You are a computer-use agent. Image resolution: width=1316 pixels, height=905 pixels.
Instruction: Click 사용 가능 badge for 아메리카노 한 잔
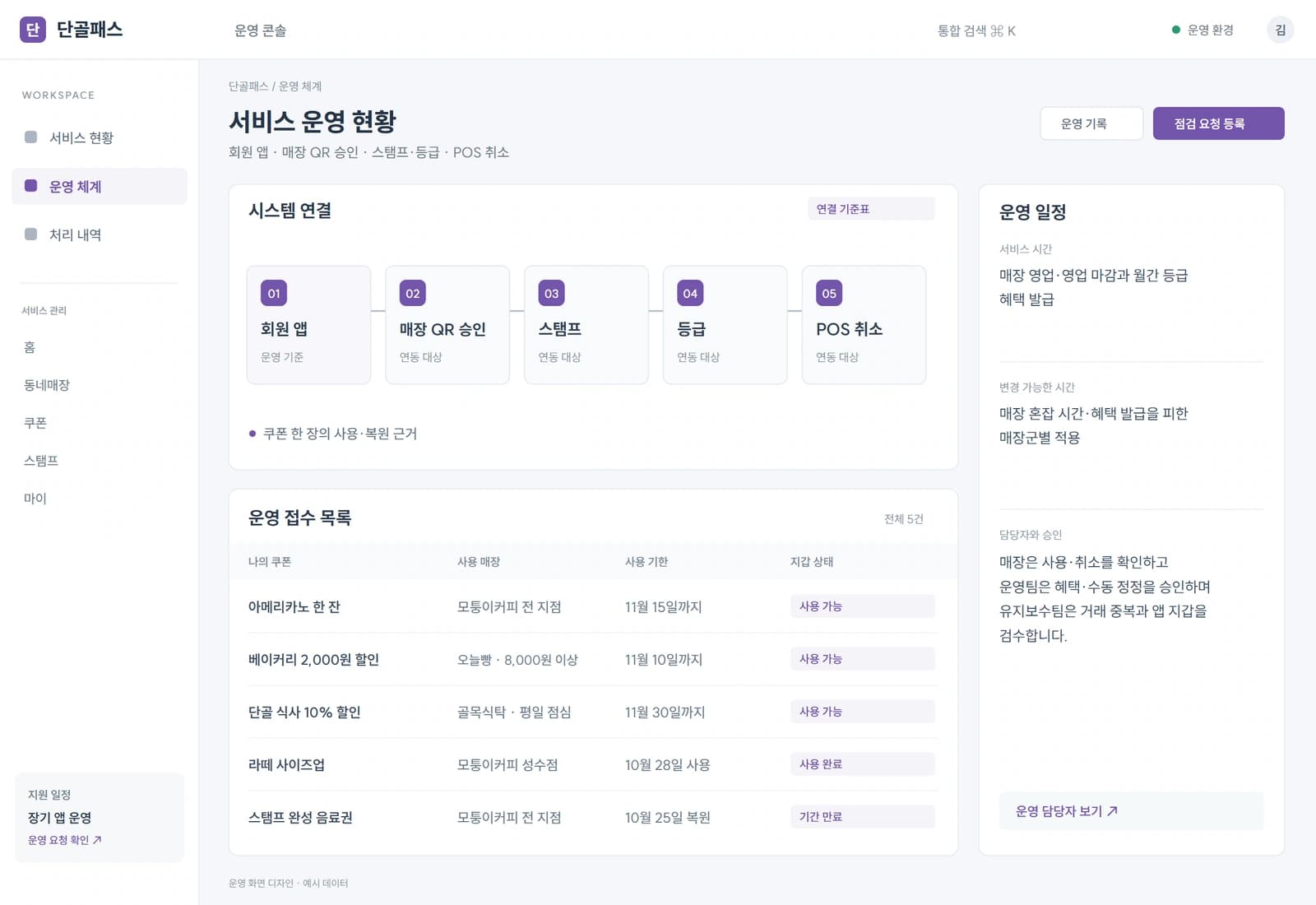(862, 606)
